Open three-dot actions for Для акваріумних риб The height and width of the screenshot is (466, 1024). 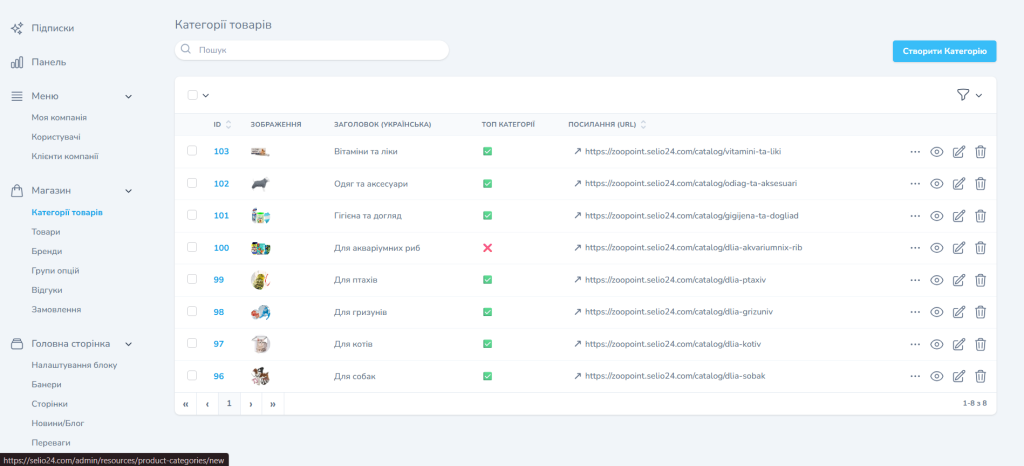coord(914,248)
